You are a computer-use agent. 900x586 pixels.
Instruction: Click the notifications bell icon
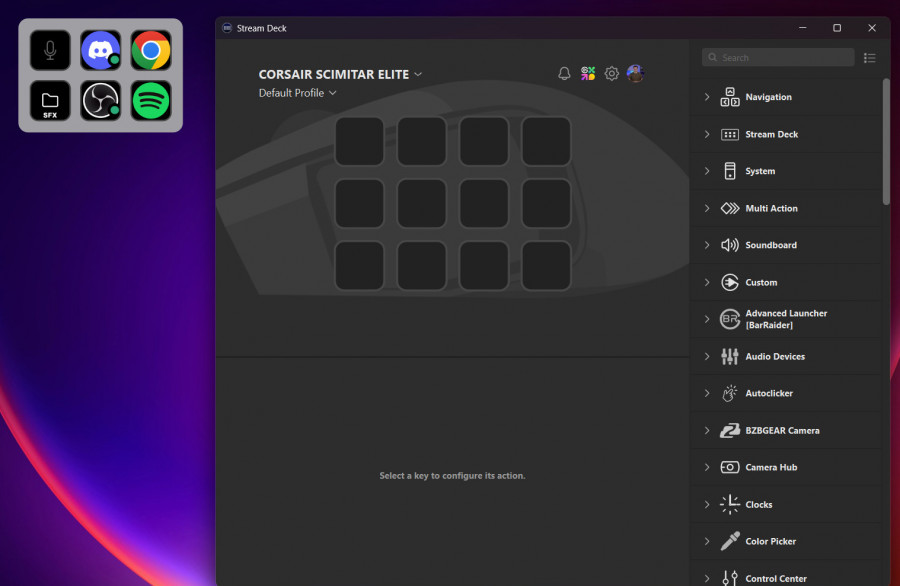pos(564,74)
